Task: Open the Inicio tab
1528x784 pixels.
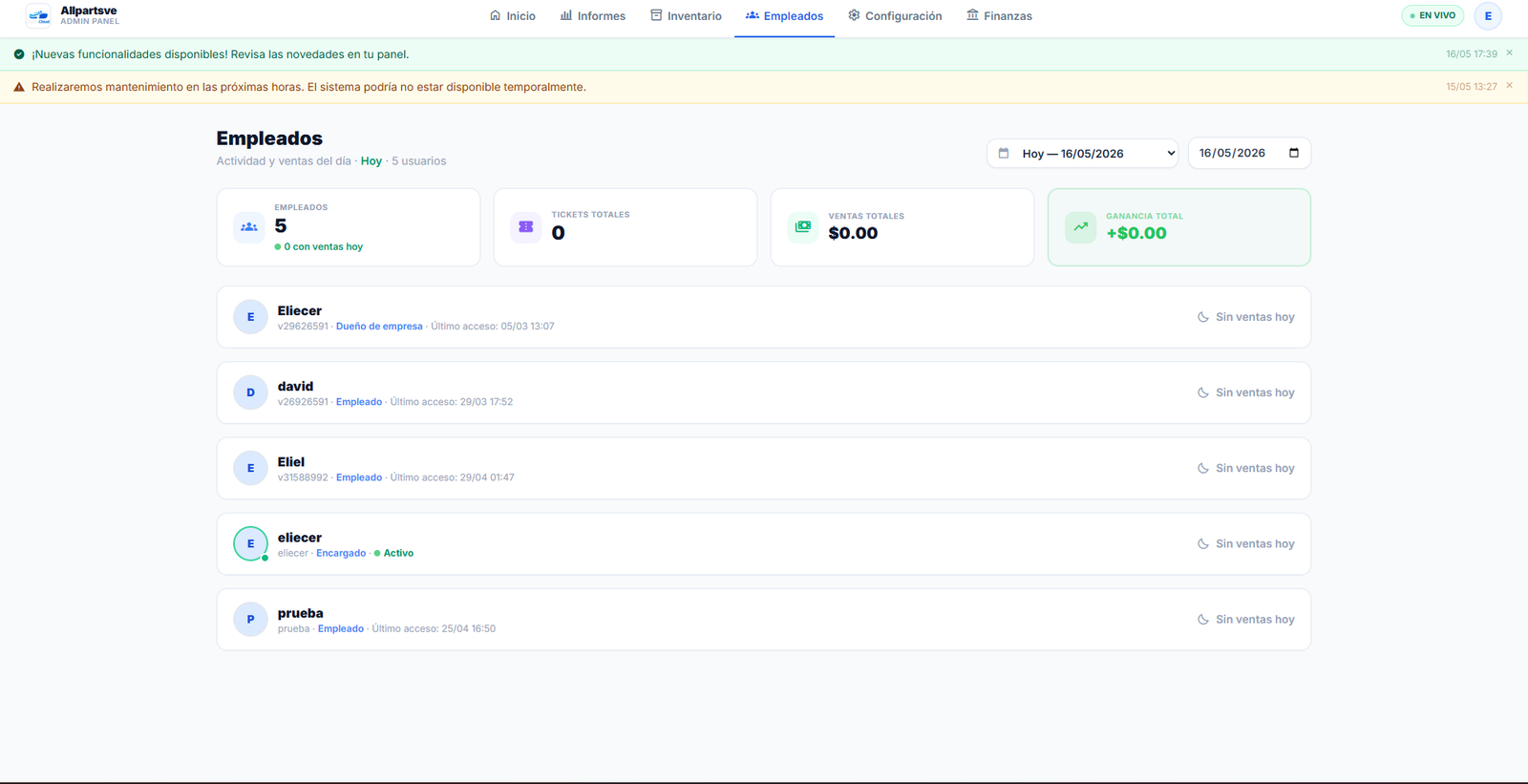Action: click(513, 16)
